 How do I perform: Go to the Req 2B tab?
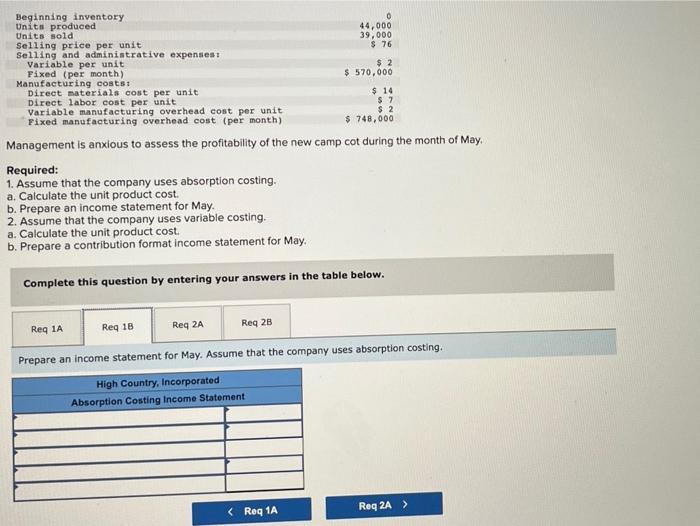click(257, 322)
